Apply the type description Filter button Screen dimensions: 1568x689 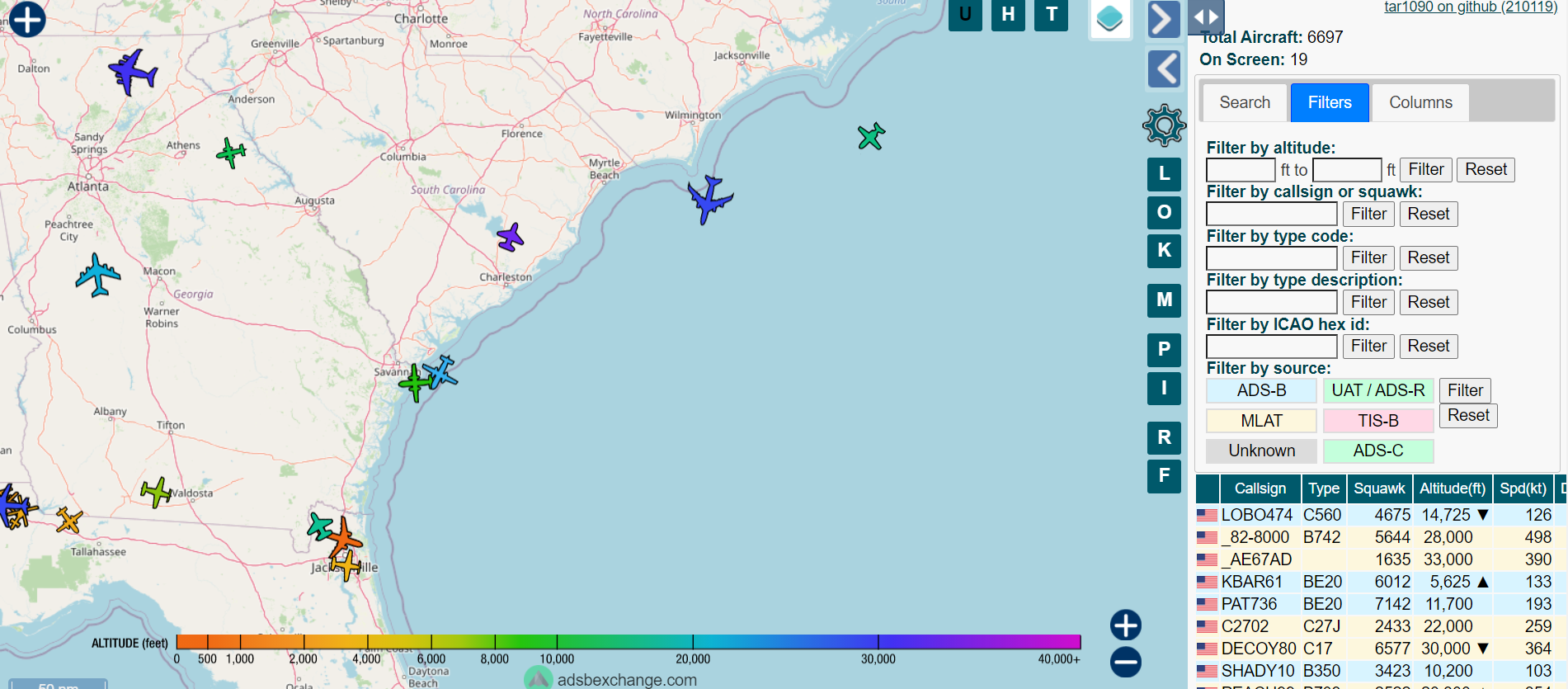(x=1368, y=302)
